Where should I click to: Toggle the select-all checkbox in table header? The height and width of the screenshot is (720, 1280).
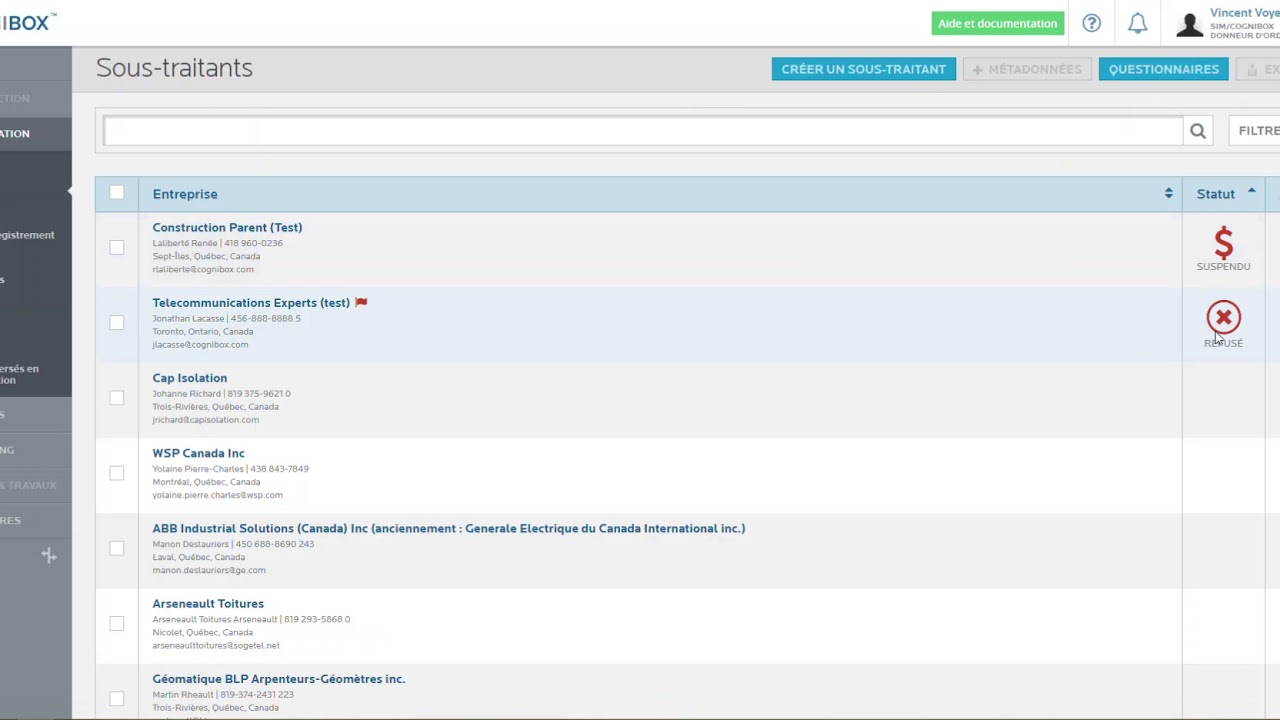117,192
